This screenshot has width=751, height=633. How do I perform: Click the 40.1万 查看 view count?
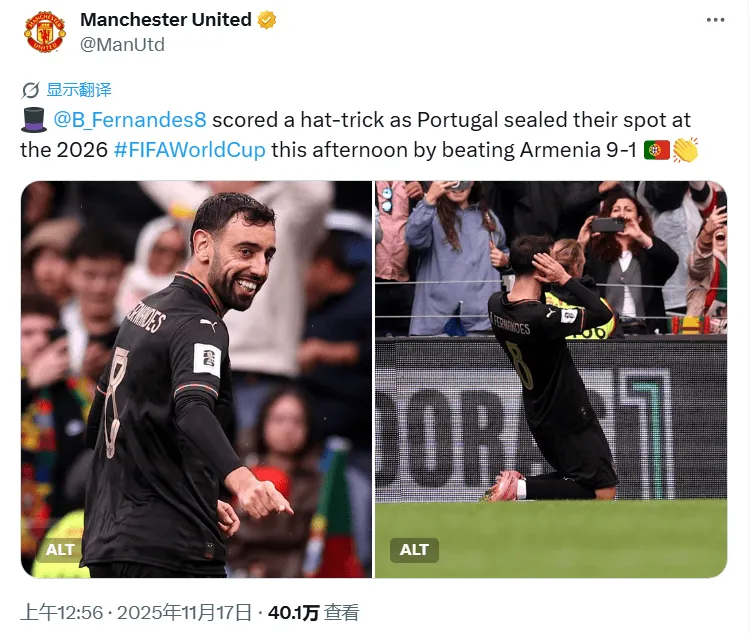coord(313,612)
